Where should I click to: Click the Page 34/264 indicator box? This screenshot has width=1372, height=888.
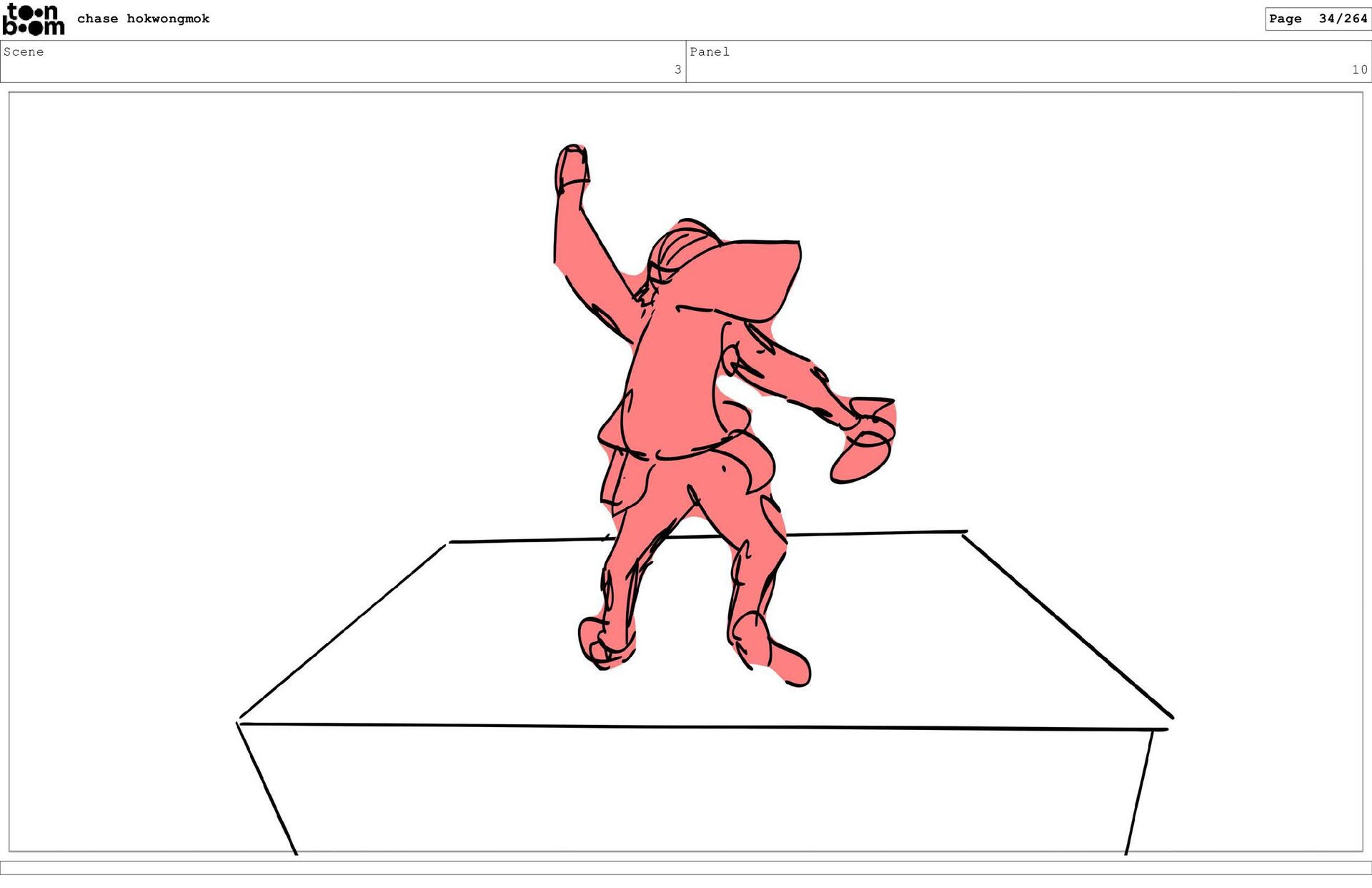pyautogui.click(x=1317, y=19)
